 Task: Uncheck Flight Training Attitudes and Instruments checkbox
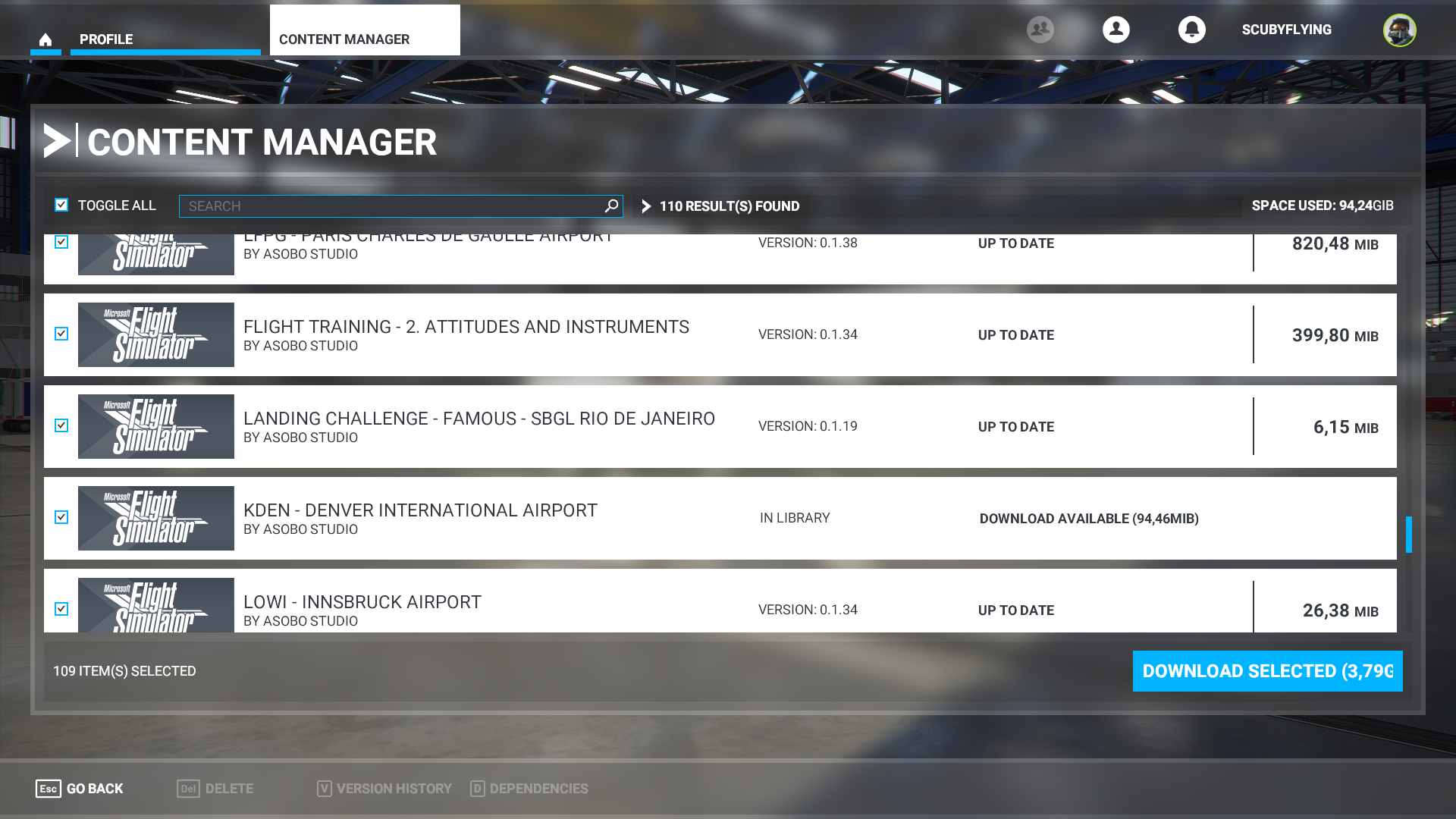click(x=61, y=334)
